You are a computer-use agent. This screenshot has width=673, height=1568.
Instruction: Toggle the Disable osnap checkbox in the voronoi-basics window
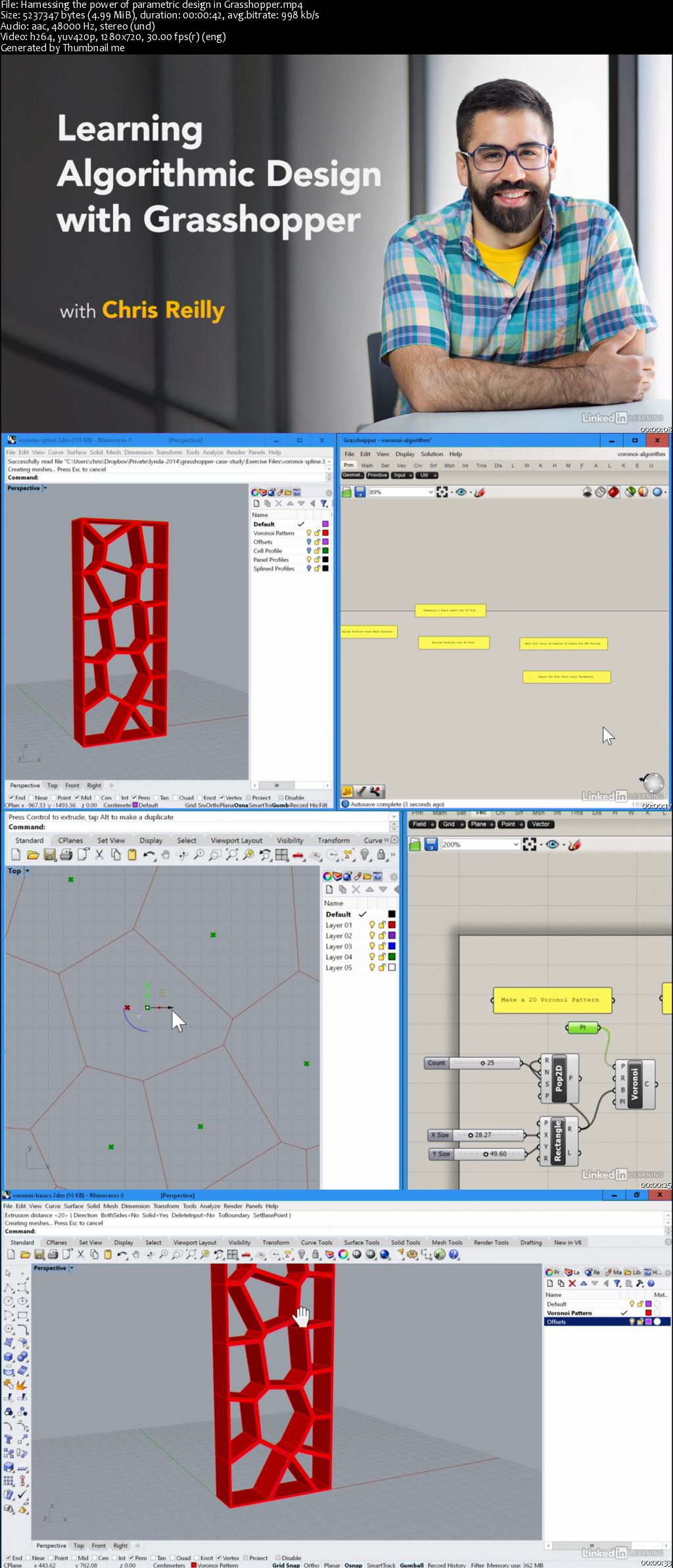tap(278, 1558)
